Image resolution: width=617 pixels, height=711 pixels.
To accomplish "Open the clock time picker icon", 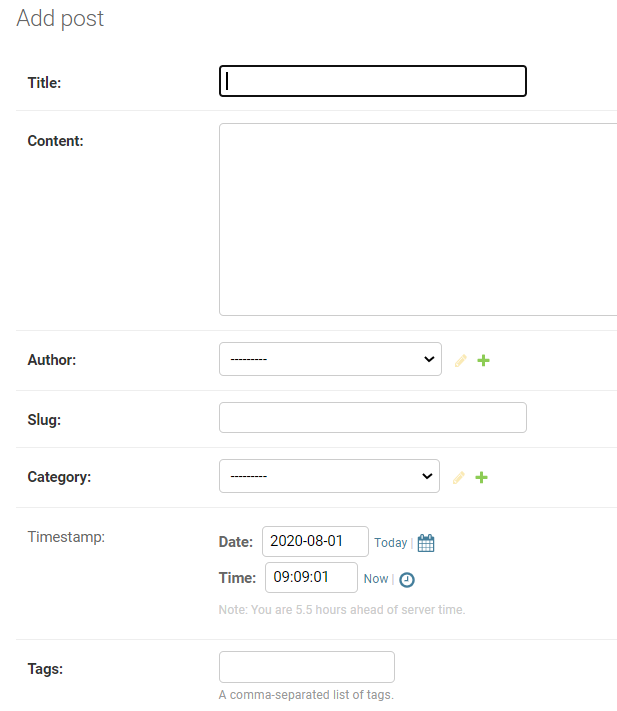I will [x=407, y=580].
